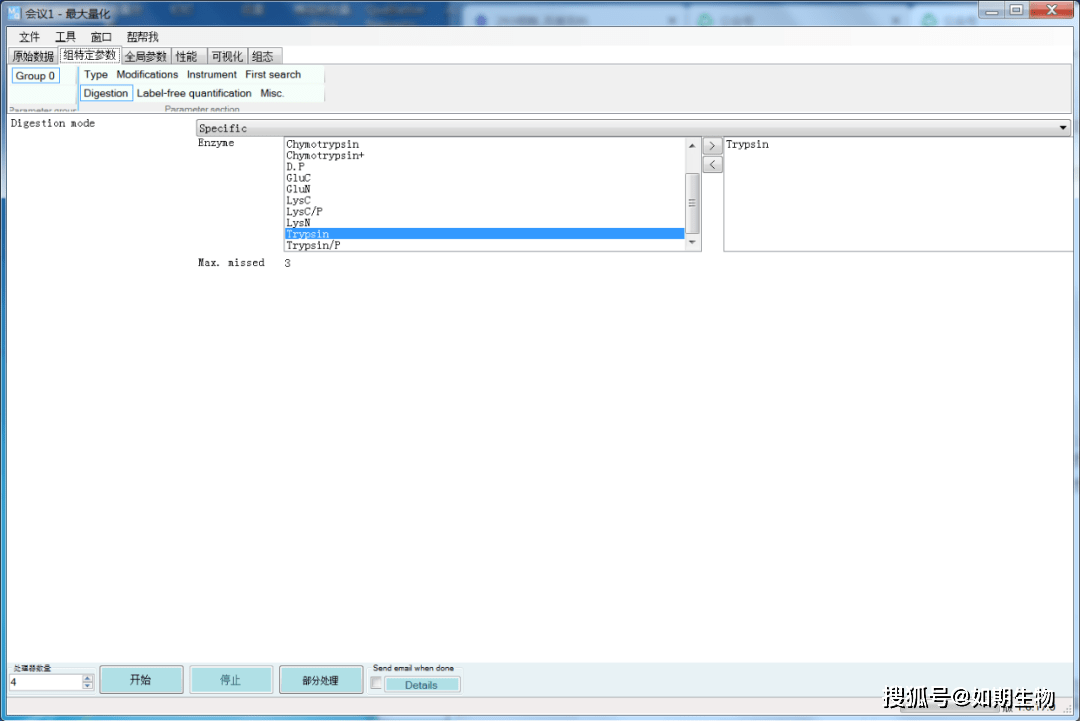Switch to the 组态 tab
Viewport: 1080px width, 721px height.
[x=263, y=56]
